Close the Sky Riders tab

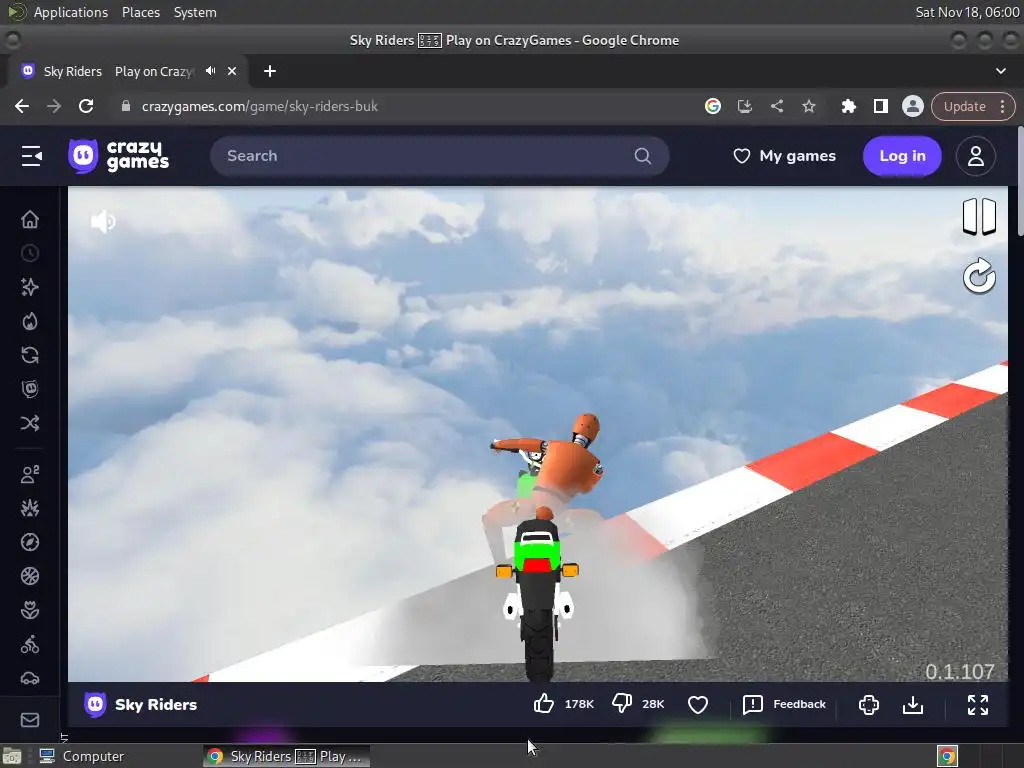coord(232,71)
